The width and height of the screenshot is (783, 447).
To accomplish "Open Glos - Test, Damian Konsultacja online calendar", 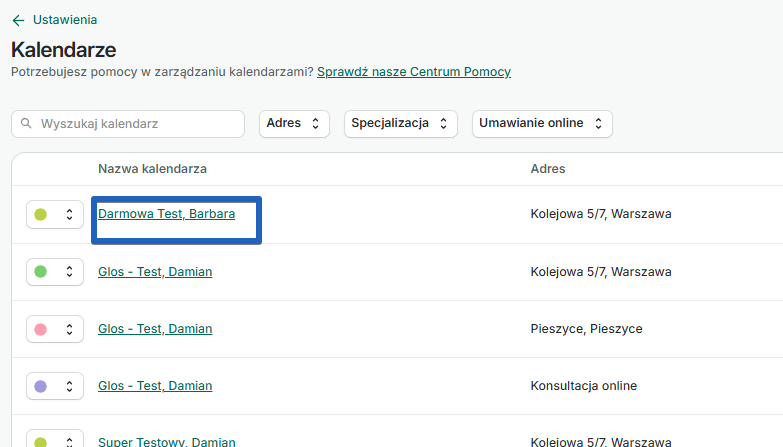I will pos(155,386).
